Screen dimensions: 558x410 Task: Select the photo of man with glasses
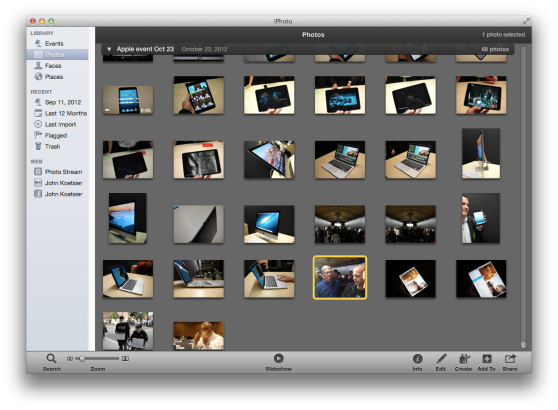click(199, 336)
